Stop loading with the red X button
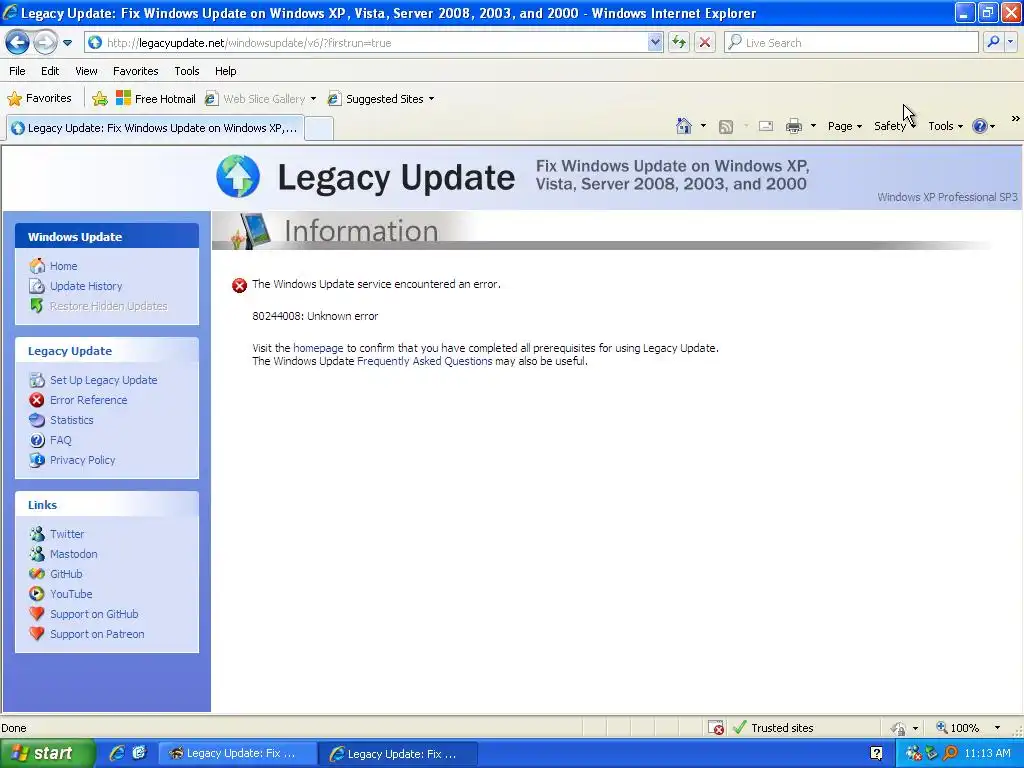This screenshot has width=1024, height=768. pyautogui.click(x=705, y=42)
